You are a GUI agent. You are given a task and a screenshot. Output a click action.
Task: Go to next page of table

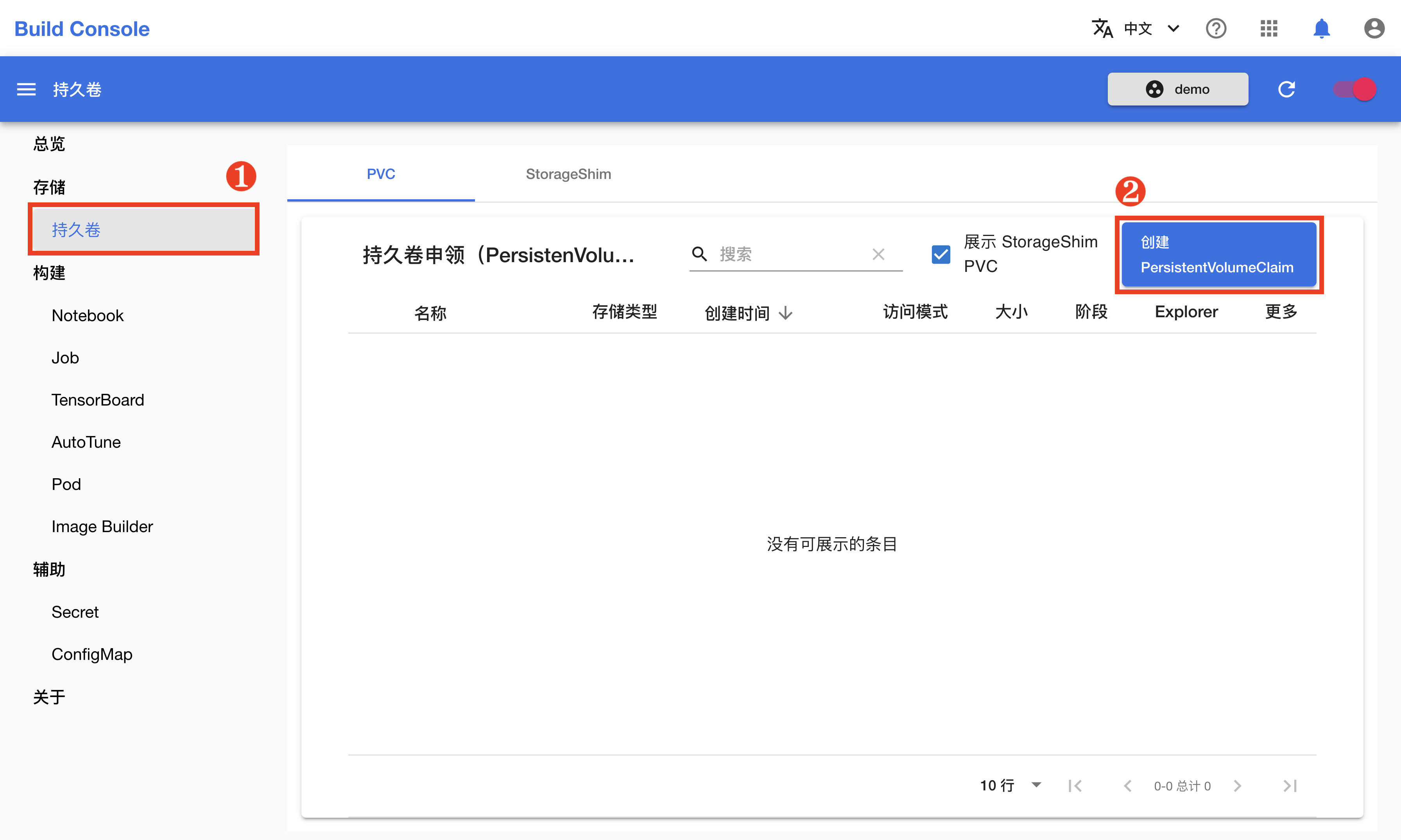point(1237,786)
